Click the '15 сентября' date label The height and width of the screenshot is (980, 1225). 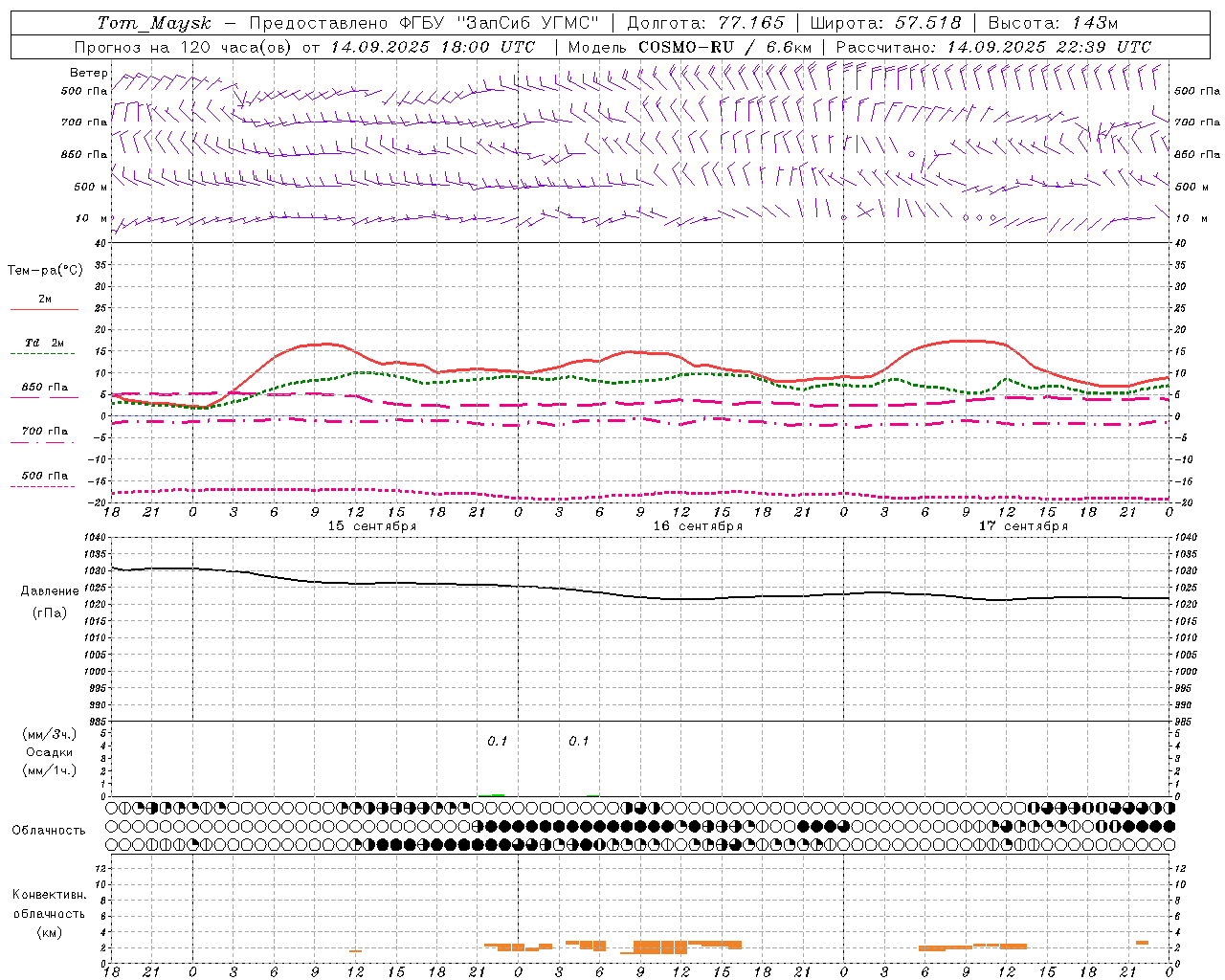tap(372, 526)
